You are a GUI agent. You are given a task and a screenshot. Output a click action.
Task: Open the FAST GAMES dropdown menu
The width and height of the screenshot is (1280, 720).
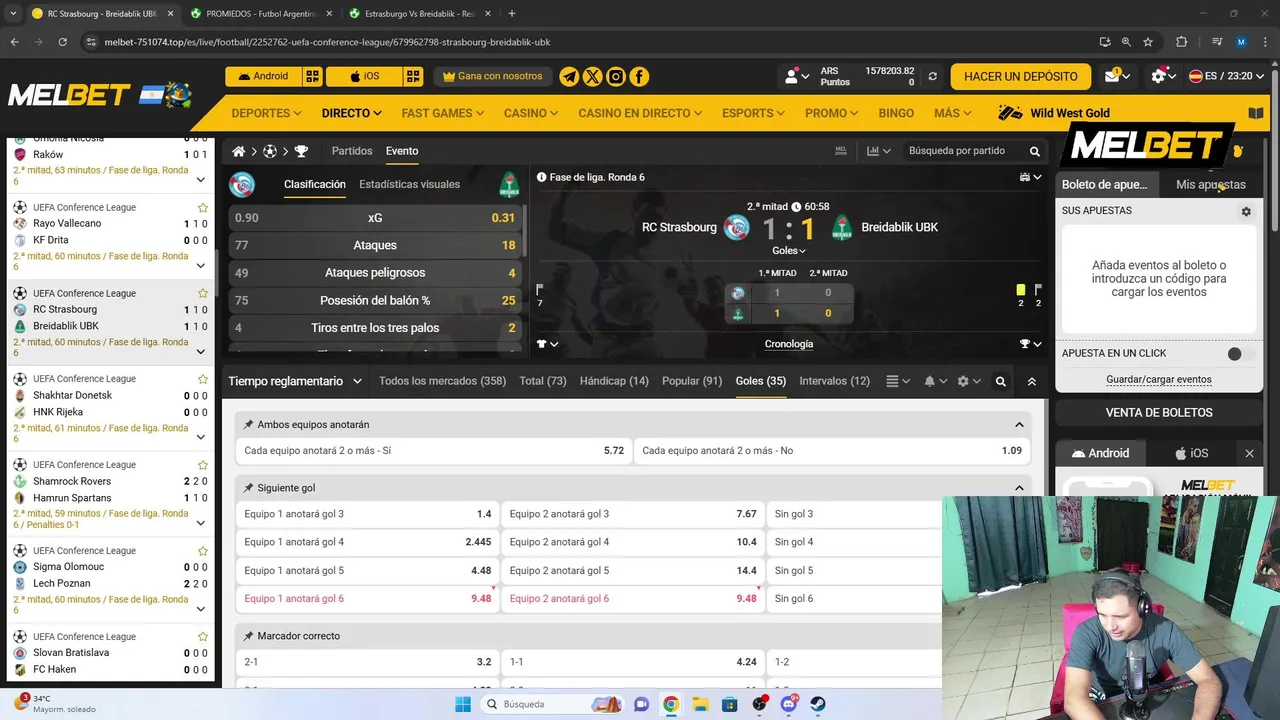[442, 113]
